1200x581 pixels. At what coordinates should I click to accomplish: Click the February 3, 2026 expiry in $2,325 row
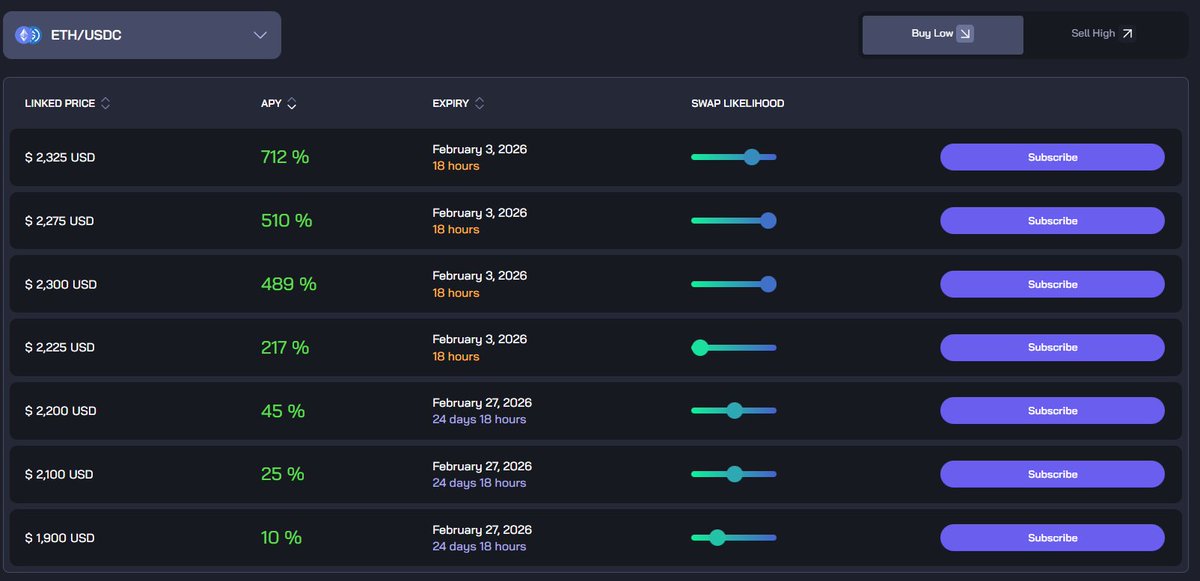480,149
